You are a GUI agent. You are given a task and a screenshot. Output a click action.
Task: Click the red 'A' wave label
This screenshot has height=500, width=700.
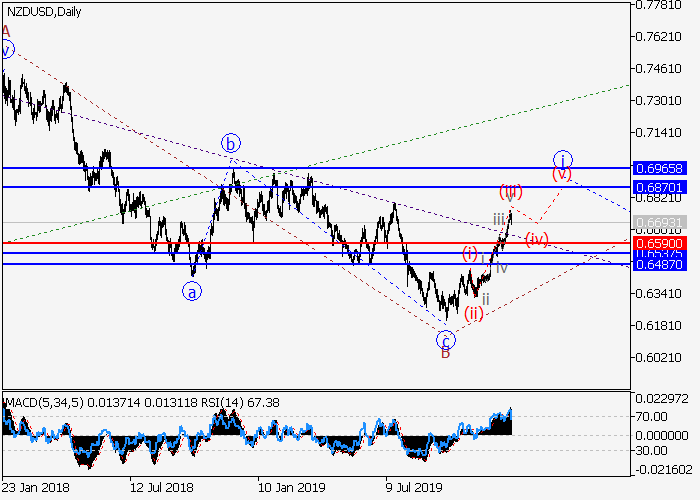[6, 32]
